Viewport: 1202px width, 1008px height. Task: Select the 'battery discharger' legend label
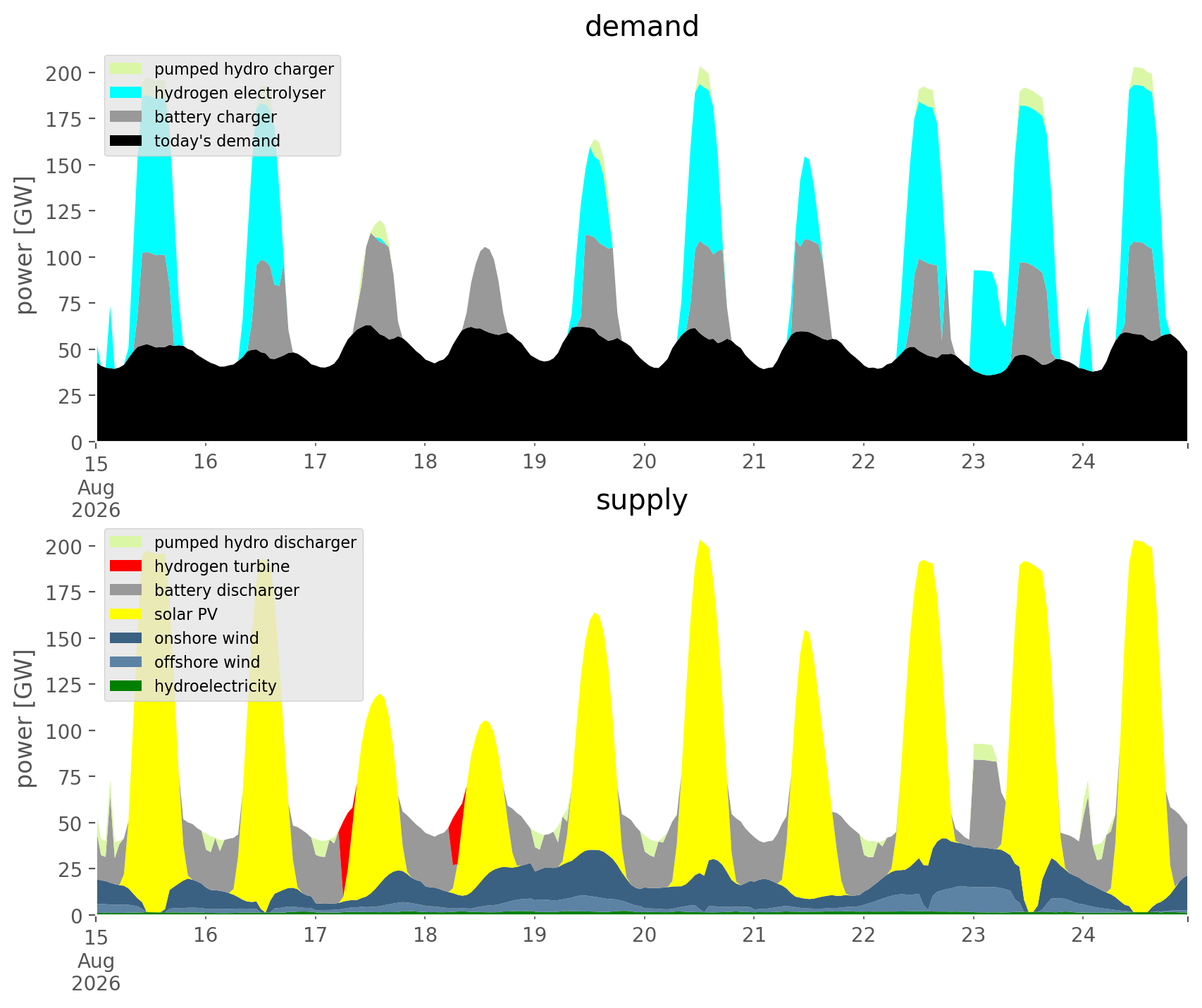pyautogui.click(x=227, y=591)
